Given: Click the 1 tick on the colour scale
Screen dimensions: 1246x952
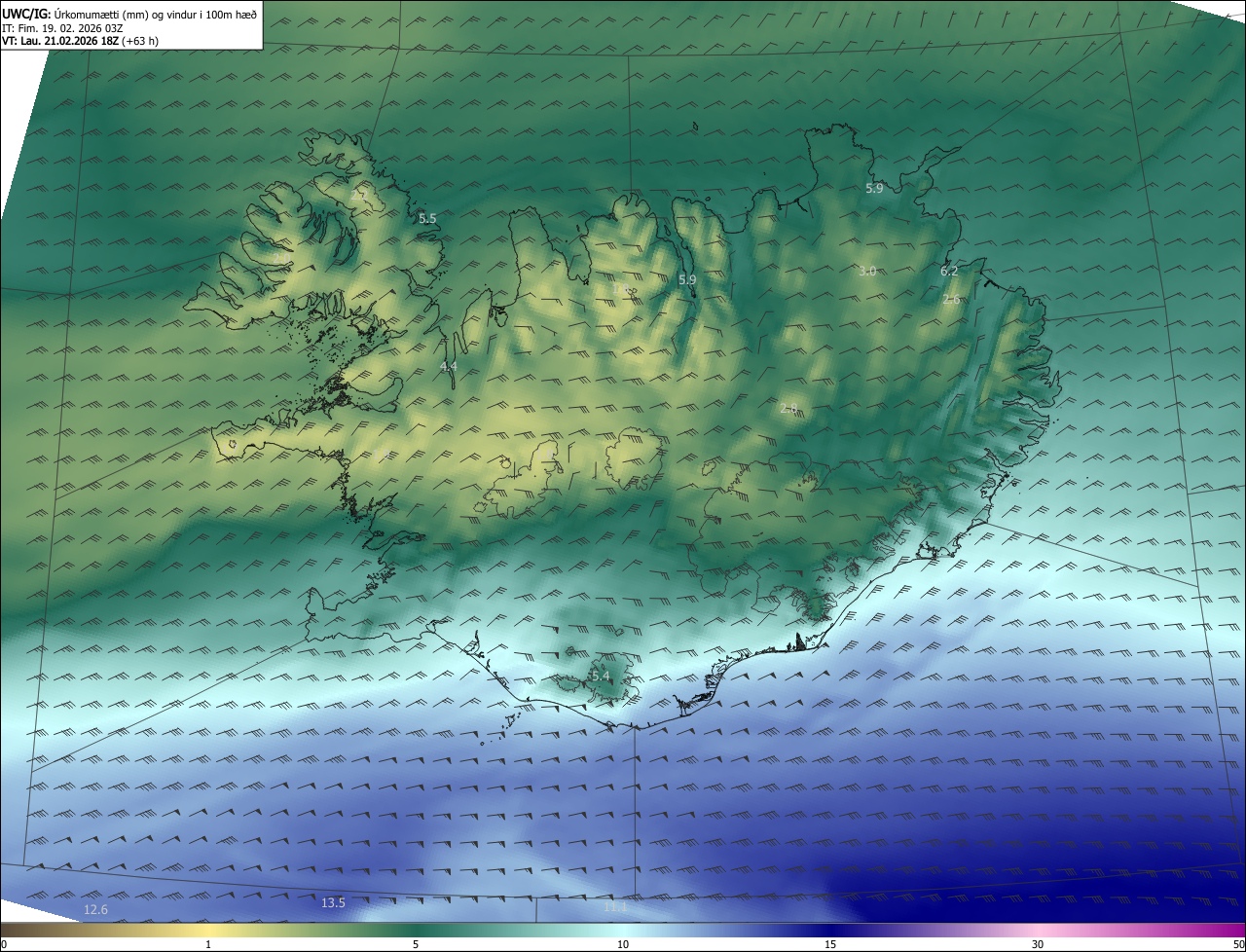Looking at the screenshot, I should click(x=208, y=944).
